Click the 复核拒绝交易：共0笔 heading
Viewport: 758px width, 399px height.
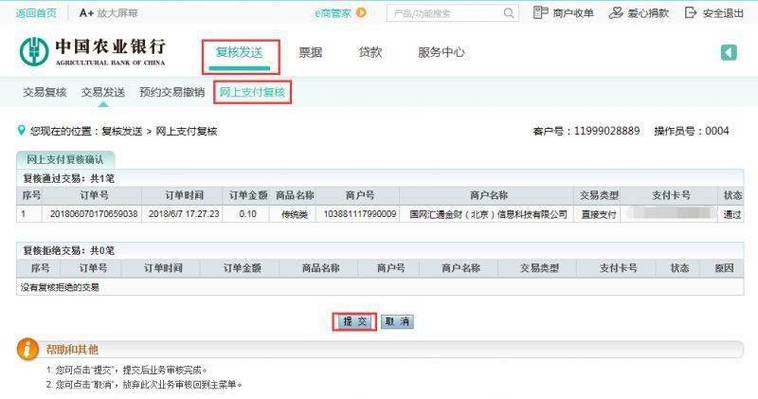coord(69,251)
